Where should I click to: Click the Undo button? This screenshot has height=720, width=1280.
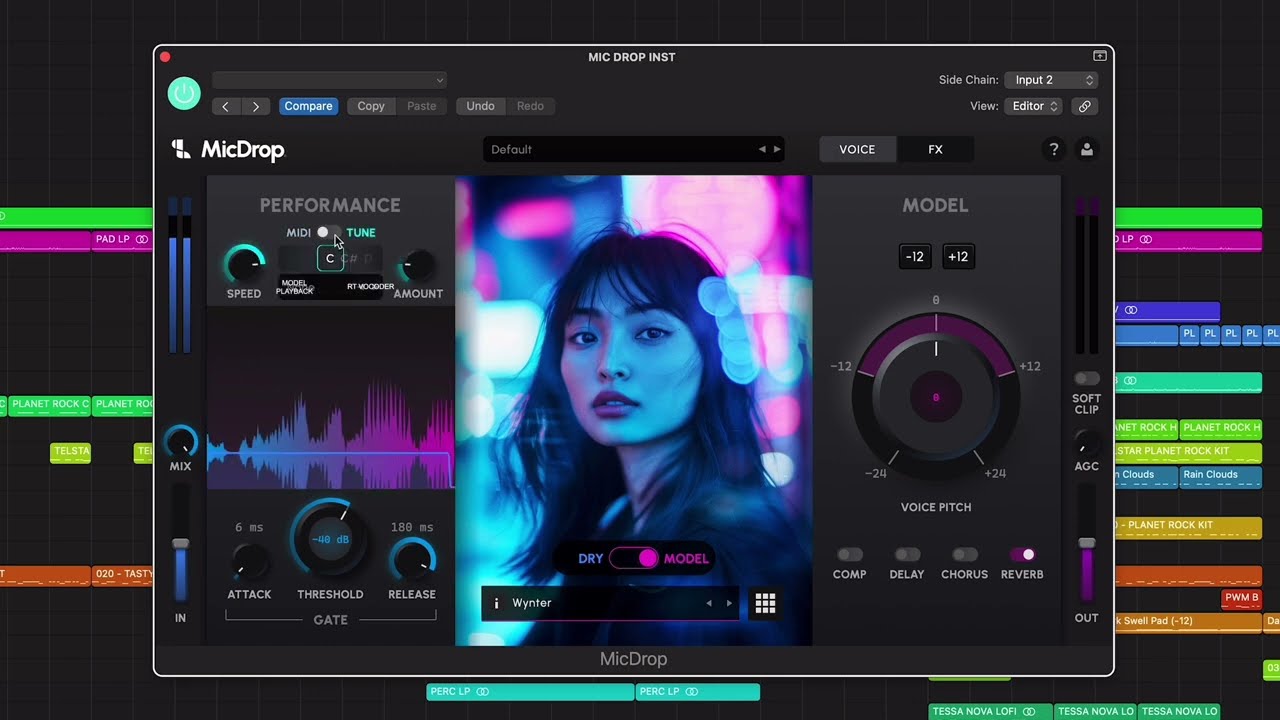pyautogui.click(x=480, y=106)
